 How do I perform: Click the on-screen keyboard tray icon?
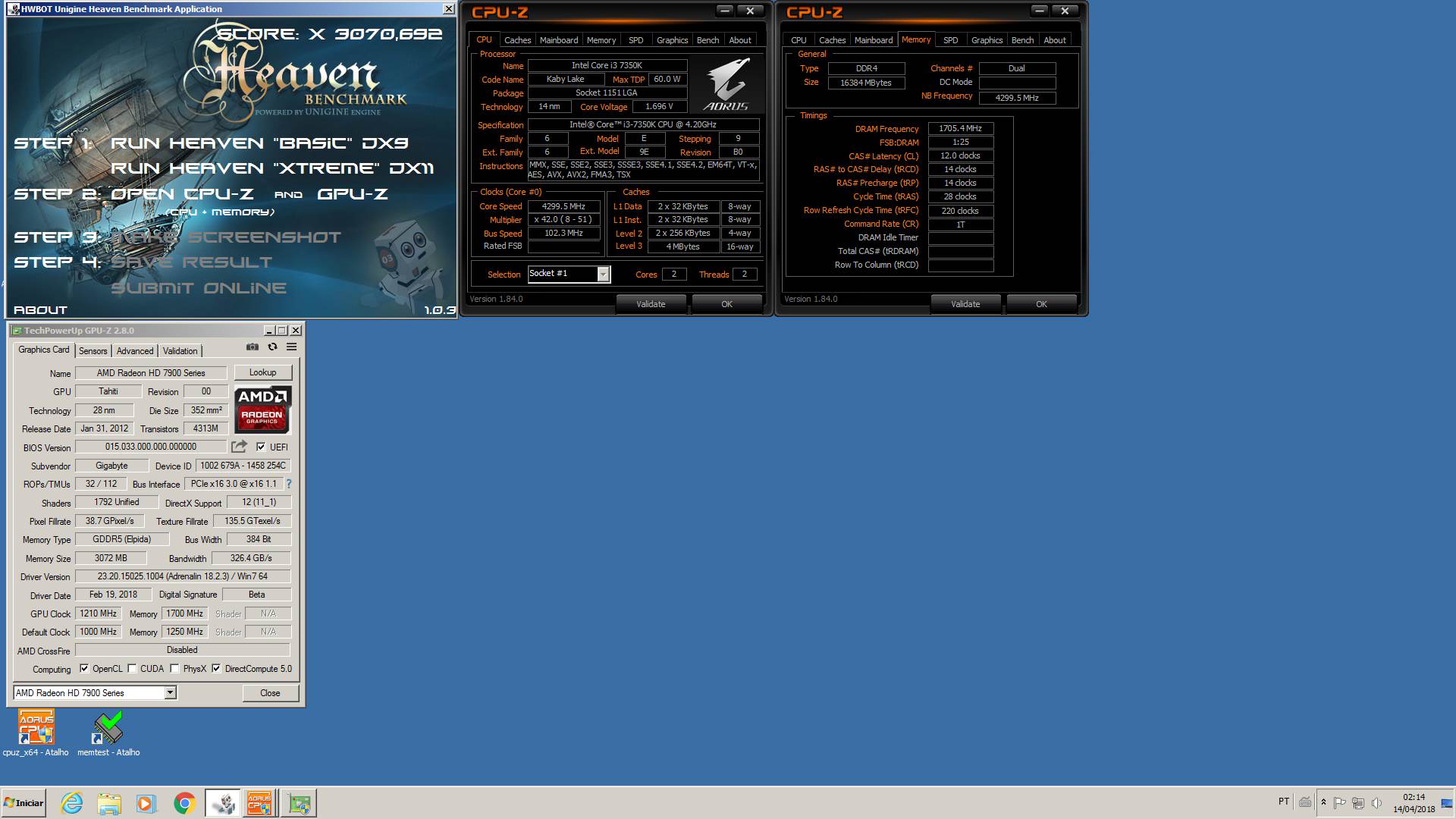(1305, 802)
